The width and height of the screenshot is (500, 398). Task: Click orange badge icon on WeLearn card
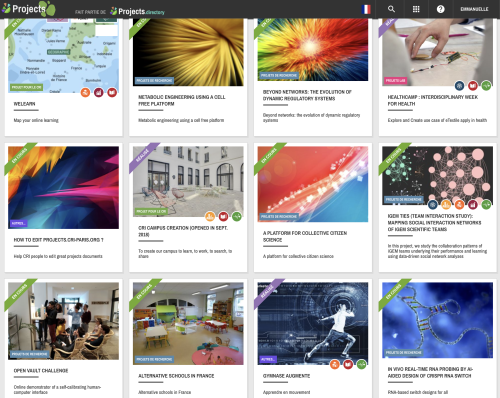[85, 92]
